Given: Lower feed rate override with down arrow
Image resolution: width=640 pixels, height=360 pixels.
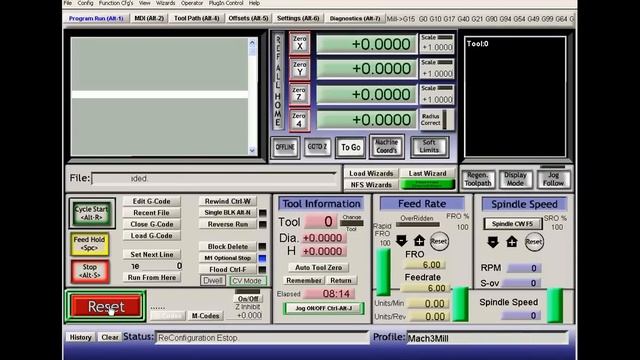Looking at the screenshot, I should tap(402, 241).
